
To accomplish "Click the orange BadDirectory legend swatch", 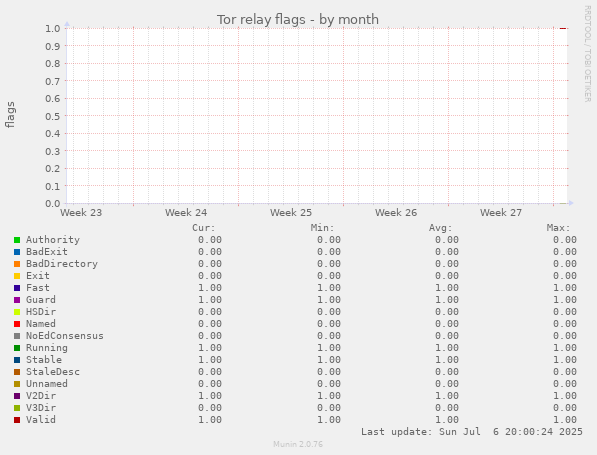I will [x=17, y=264].
